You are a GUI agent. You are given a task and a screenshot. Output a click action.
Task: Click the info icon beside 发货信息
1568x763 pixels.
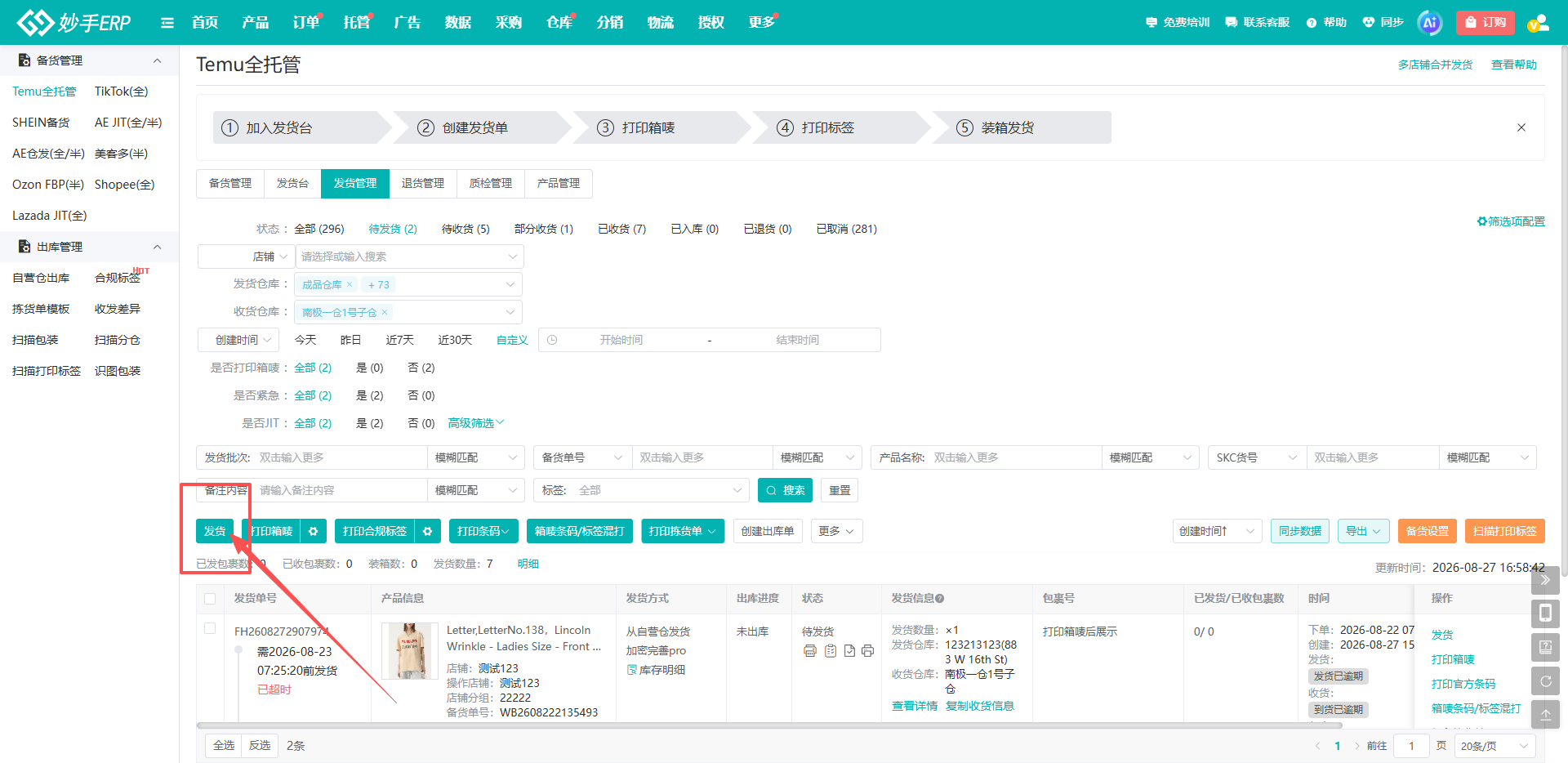(940, 599)
